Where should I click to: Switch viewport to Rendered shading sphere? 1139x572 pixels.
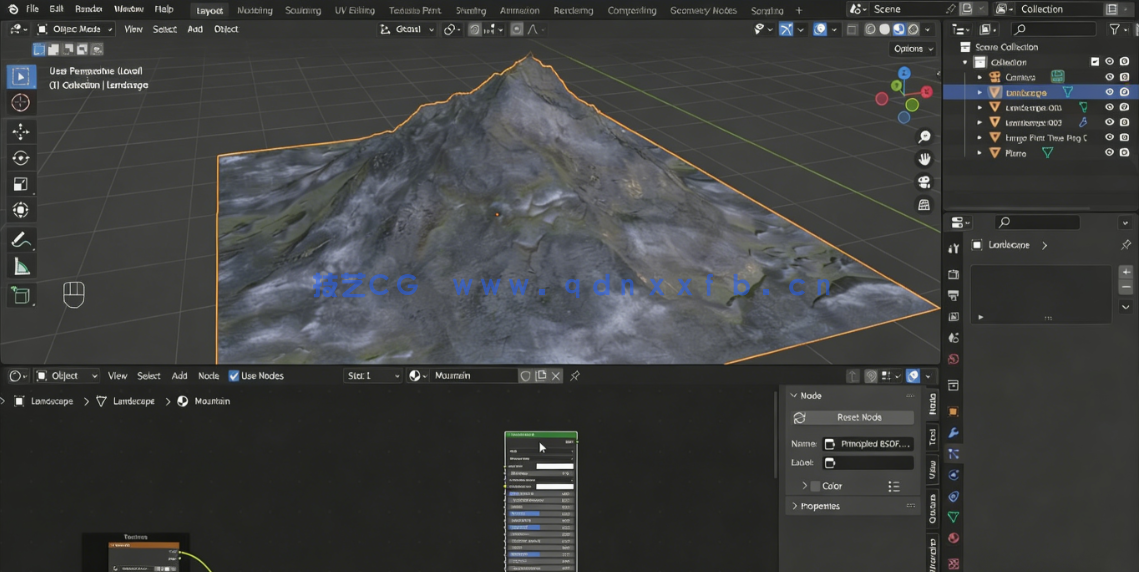[913, 29]
